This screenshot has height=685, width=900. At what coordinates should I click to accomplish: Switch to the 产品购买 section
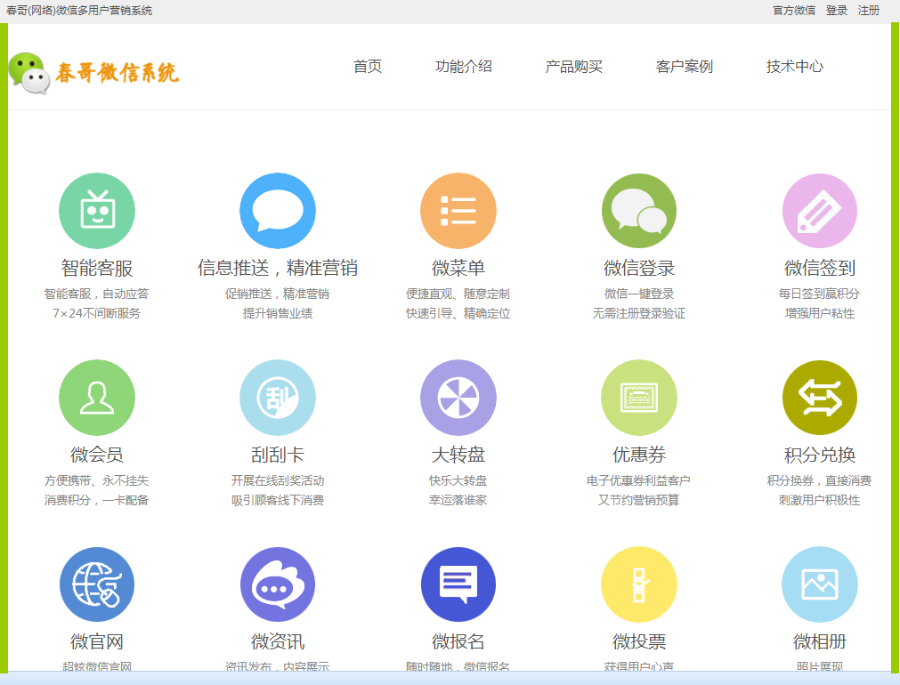pos(573,67)
